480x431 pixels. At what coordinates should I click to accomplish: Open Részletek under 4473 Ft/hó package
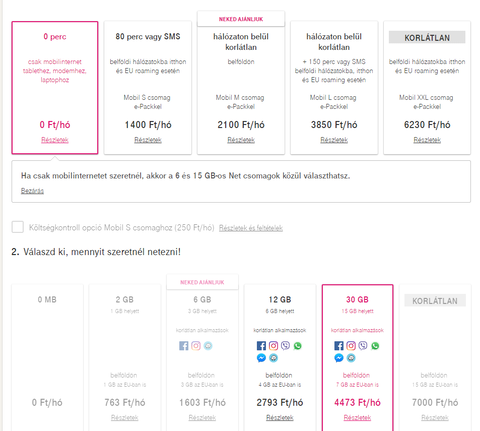coord(357,418)
